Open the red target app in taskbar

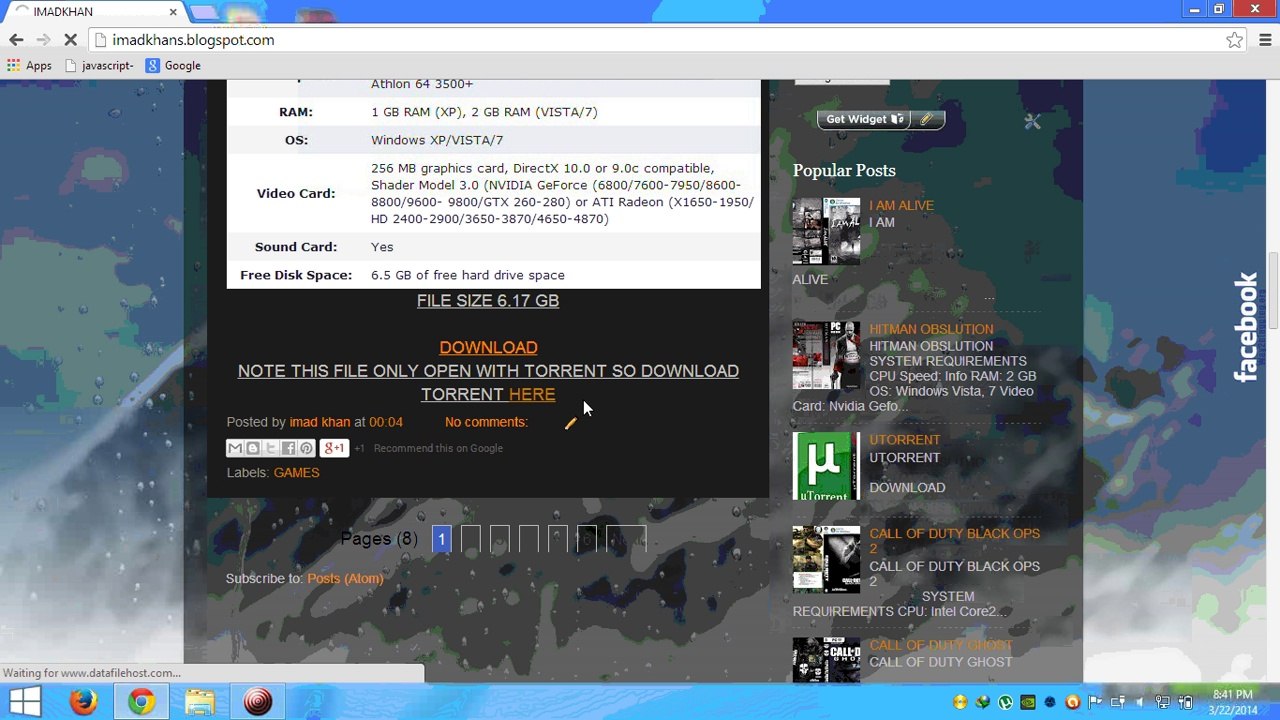(x=258, y=702)
